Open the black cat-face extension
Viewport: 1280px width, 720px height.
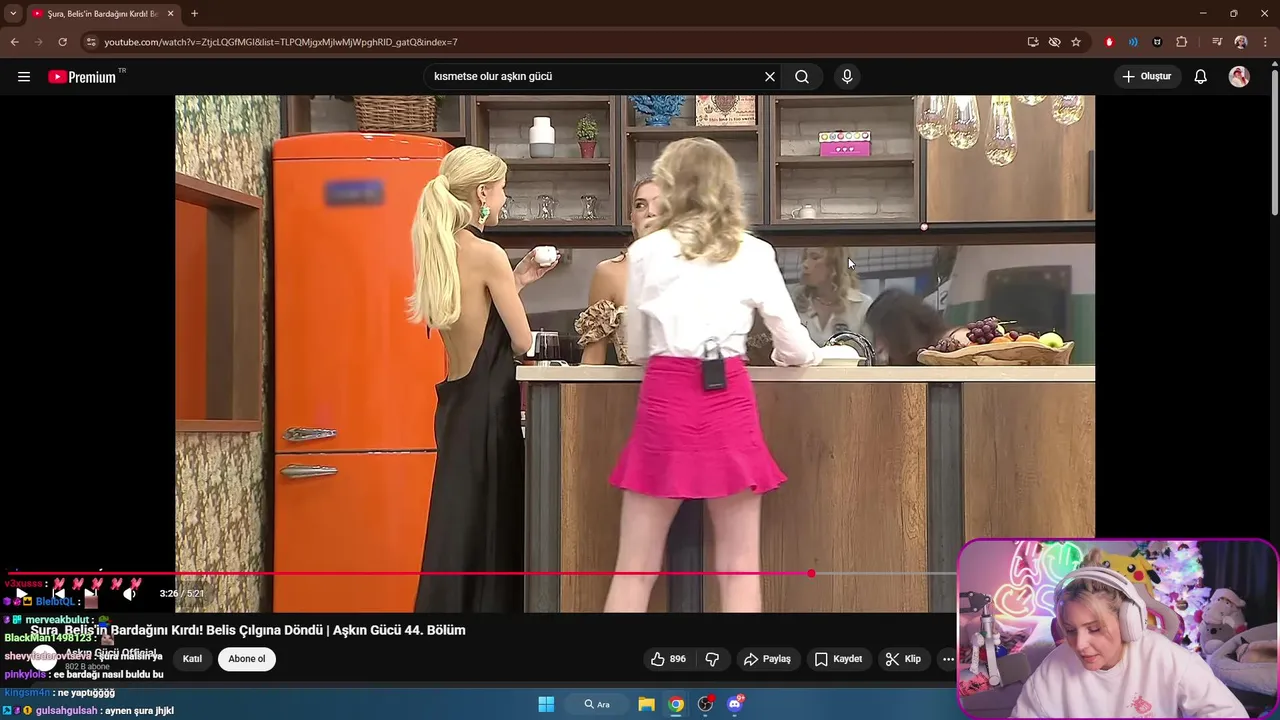tap(1157, 42)
